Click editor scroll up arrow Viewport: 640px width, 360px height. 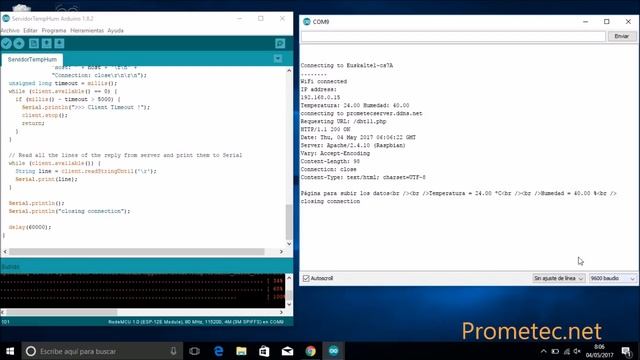289,71
